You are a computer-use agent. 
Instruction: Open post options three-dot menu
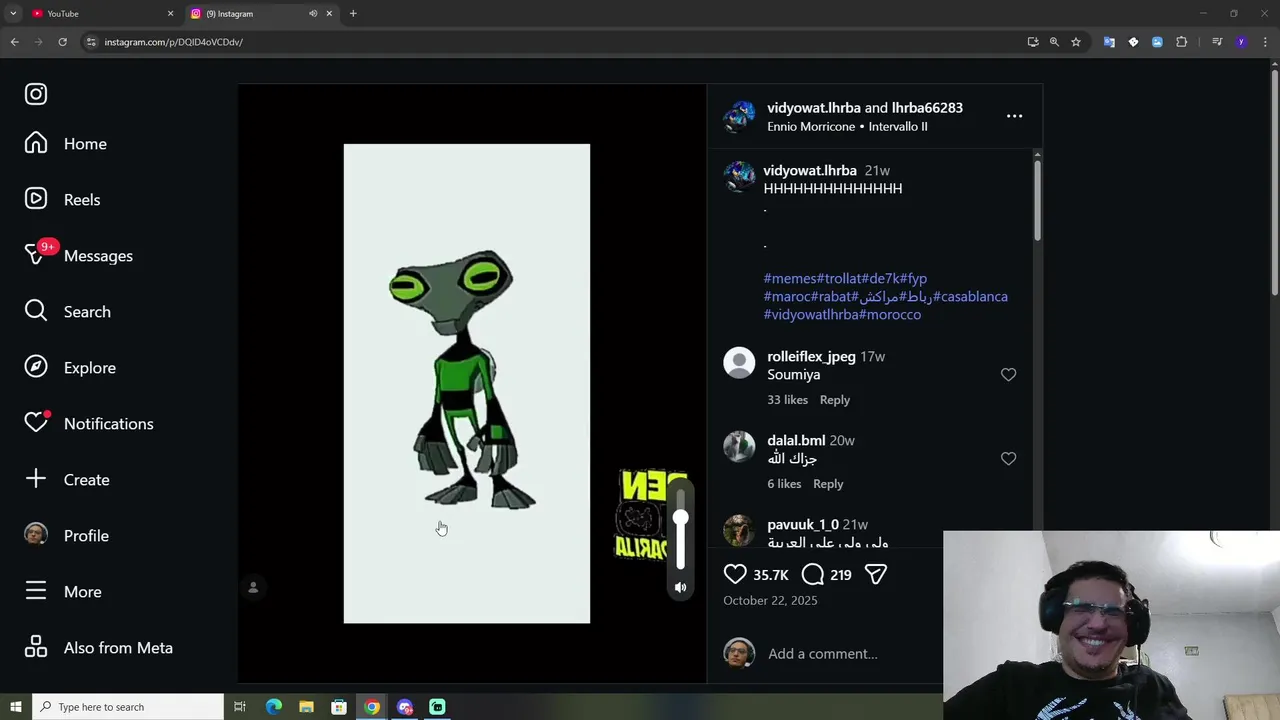pos(1014,116)
